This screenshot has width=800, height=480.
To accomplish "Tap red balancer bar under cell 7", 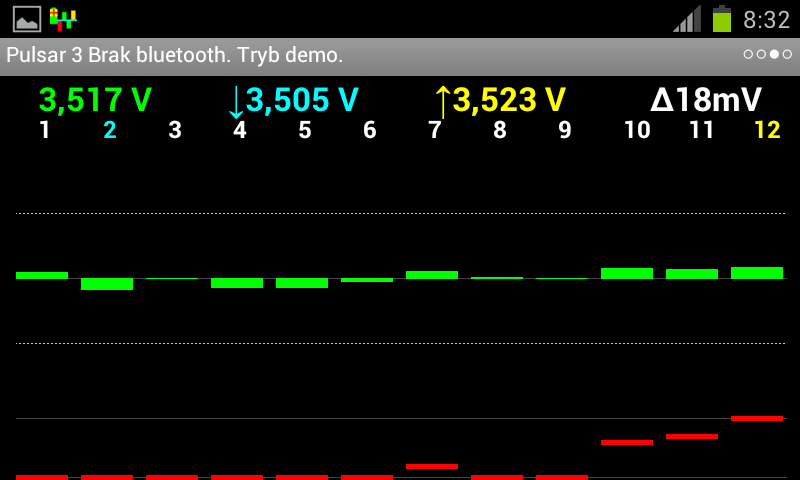I will tap(432, 466).
